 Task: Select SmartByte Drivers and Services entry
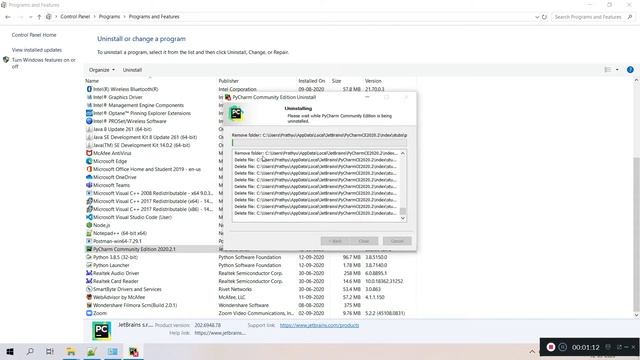[127, 289]
